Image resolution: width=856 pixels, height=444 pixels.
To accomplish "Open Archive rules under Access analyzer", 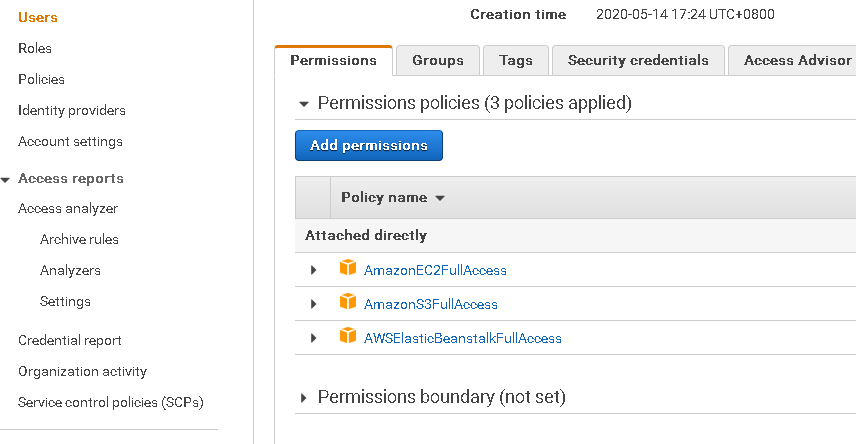I will pyautogui.click(x=79, y=239).
